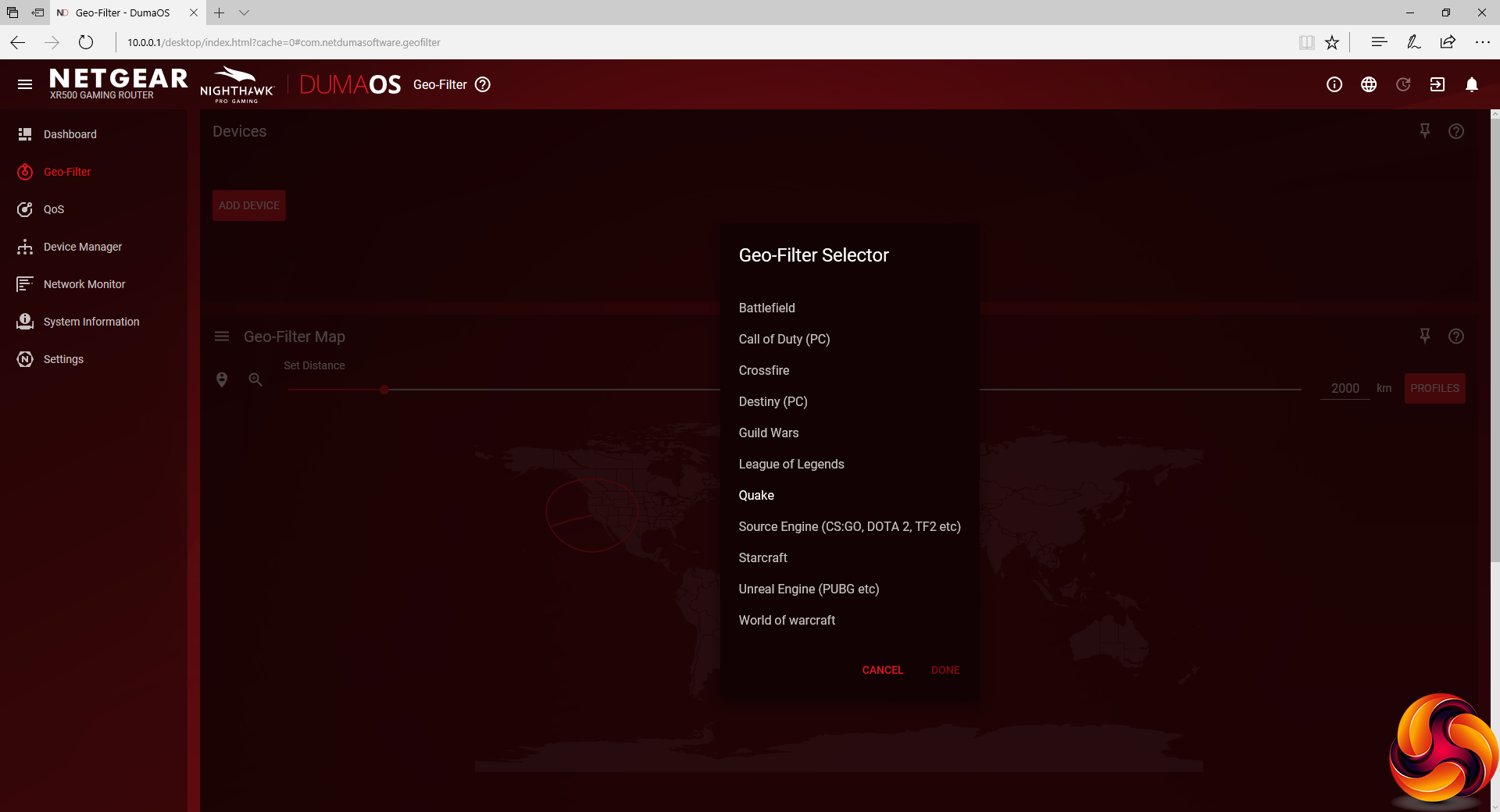Click the Add notes pen icon

(x=1413, y=42)
